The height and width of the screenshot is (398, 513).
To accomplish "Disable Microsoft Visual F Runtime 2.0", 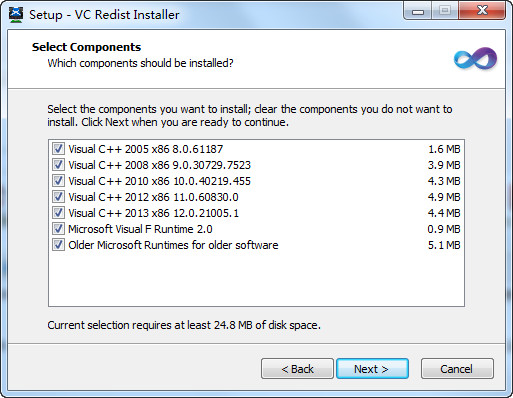I will 58,229.
